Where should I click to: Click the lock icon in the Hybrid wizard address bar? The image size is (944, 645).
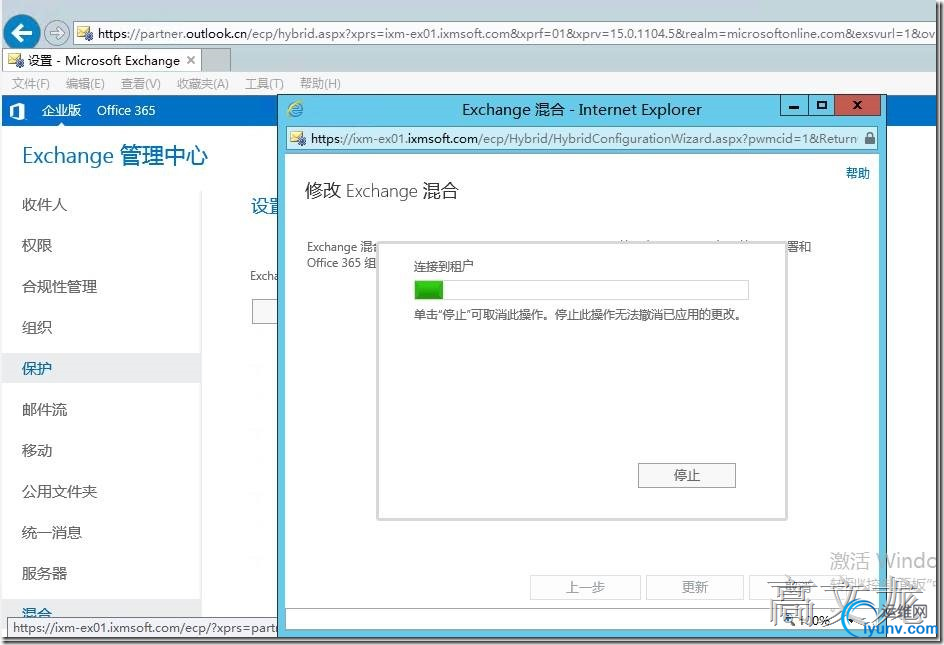(x=869, y=139)
